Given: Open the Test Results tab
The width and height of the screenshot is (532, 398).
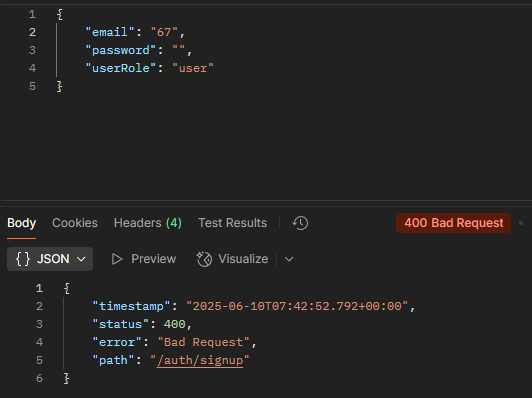Looking at the screenshot, I should (x=232, y=223).
